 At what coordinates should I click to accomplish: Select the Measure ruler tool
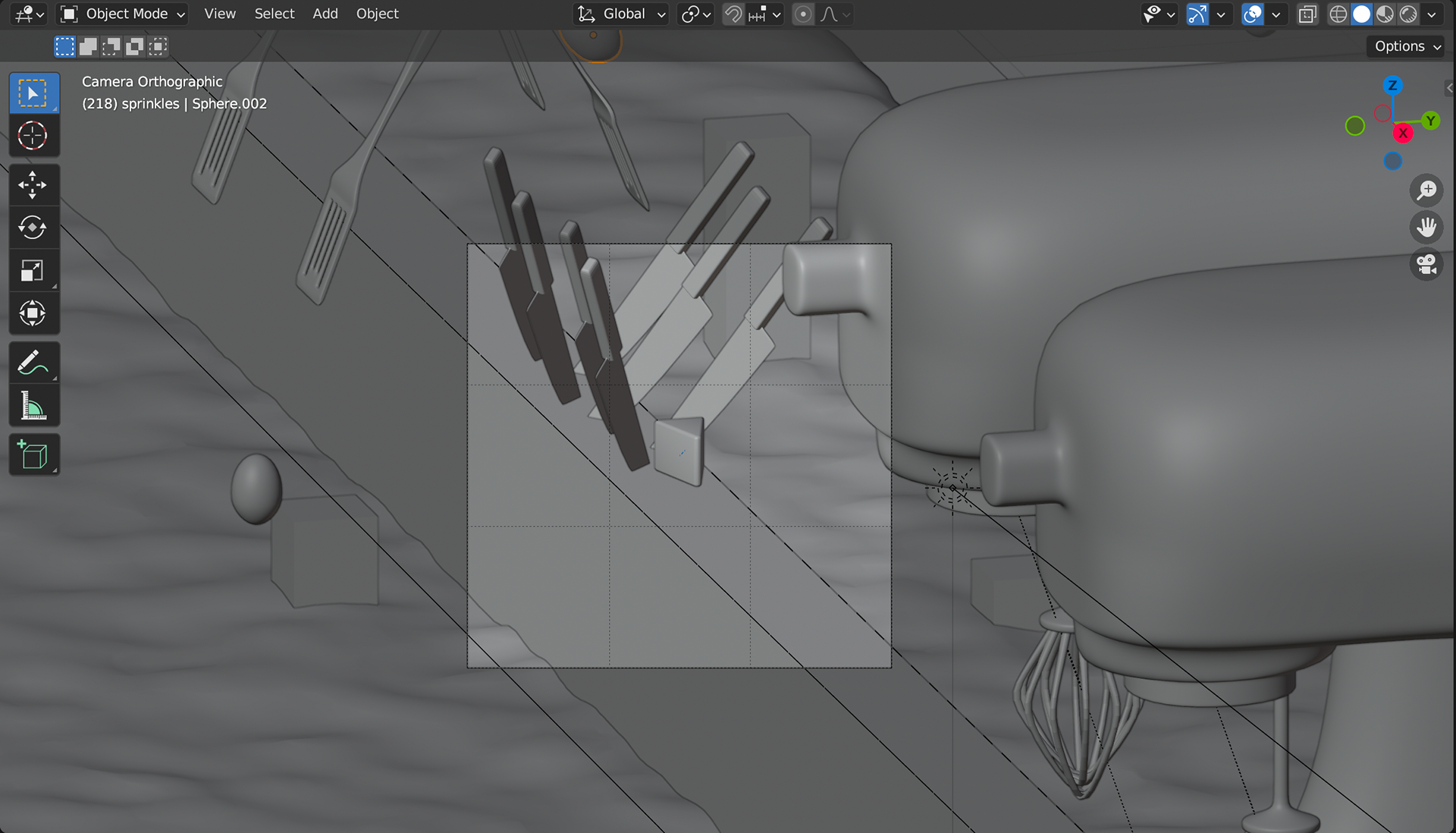[x=33, y=405]
